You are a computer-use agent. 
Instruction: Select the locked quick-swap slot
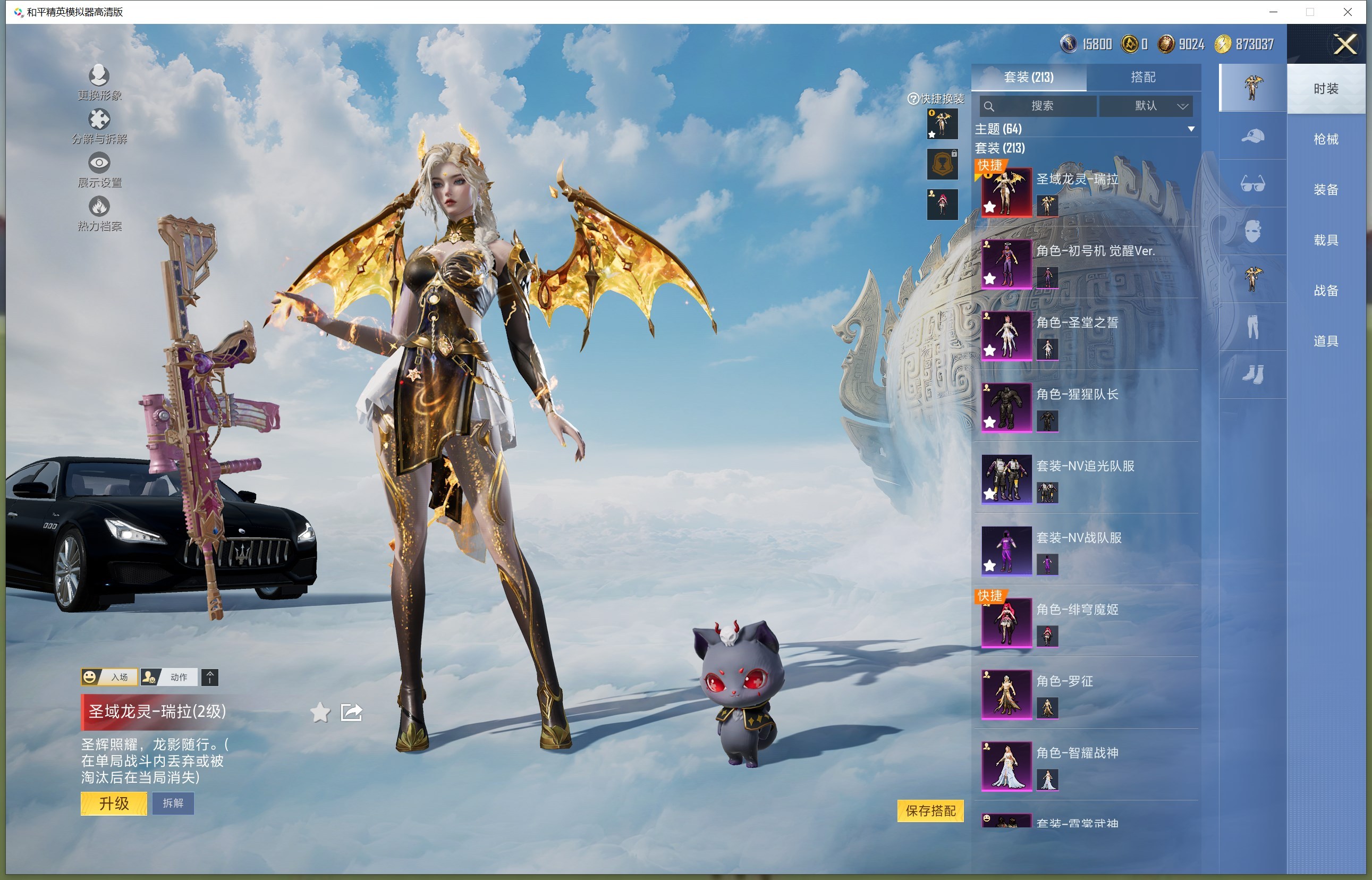pyautogui.click(x=942, y=164)
